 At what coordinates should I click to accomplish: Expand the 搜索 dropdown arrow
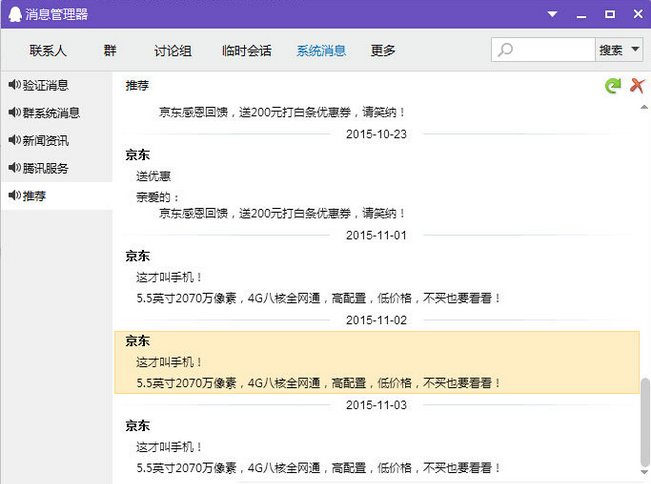pyautogui.click(x=635, y=49)
